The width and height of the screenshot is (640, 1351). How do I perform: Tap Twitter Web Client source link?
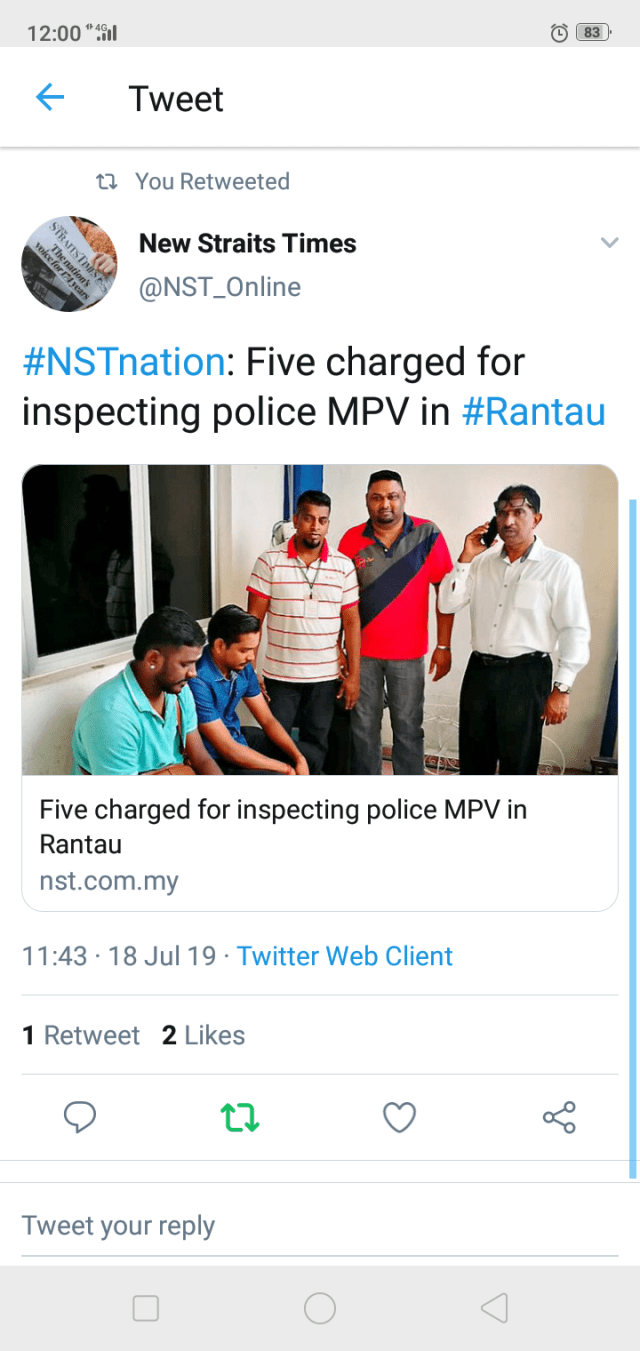click(345, 956)
